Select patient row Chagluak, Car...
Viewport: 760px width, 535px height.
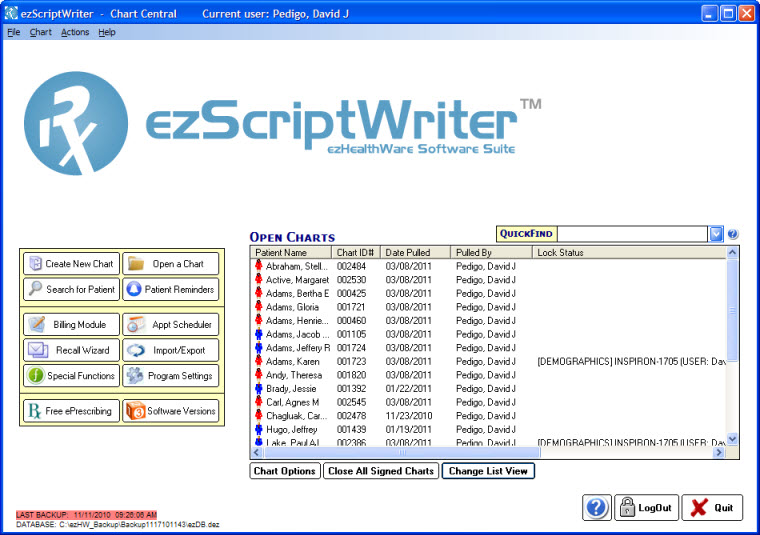(x=488, y=415)
